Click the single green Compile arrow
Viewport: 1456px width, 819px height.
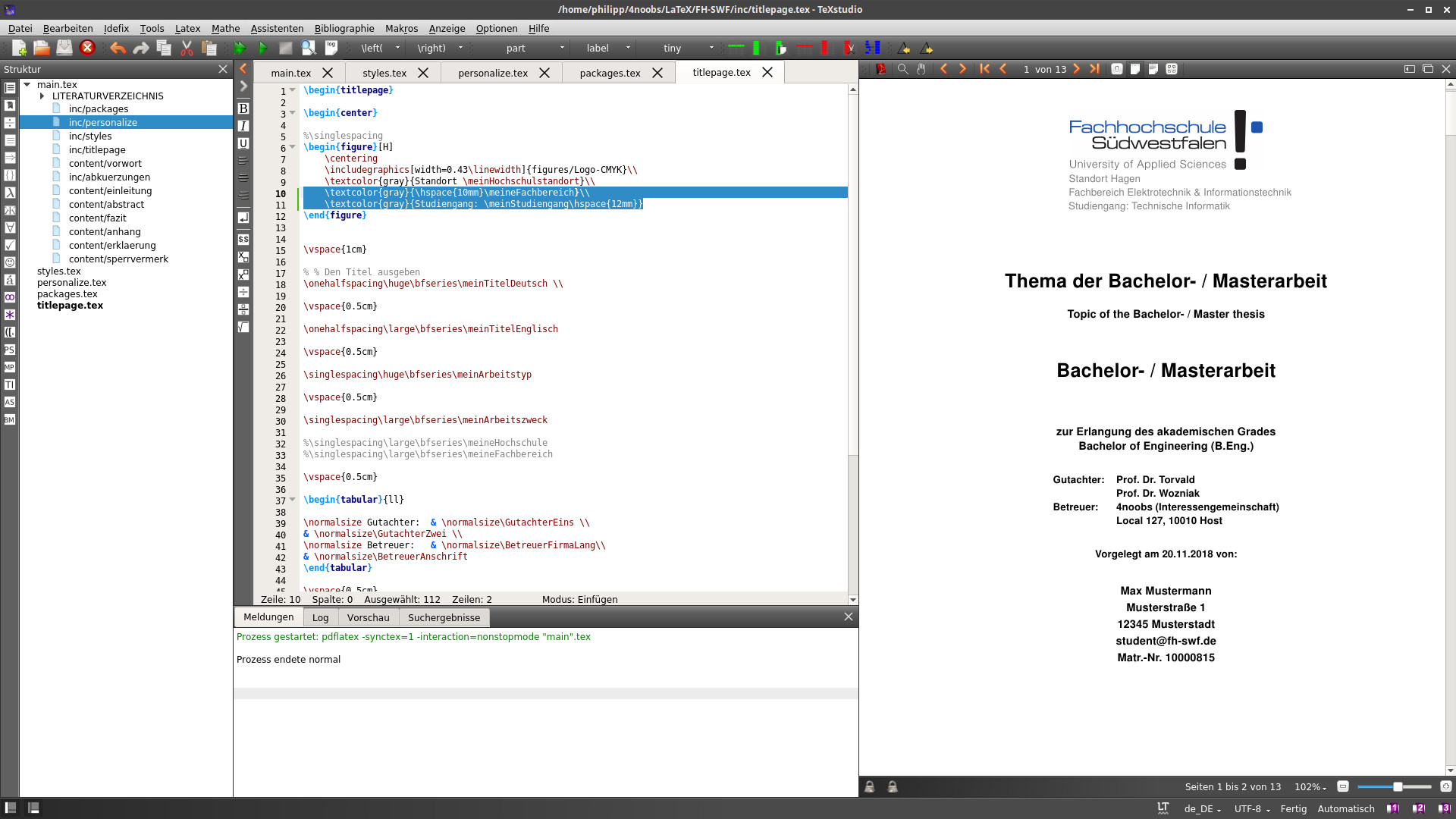(x=262, y=48)
